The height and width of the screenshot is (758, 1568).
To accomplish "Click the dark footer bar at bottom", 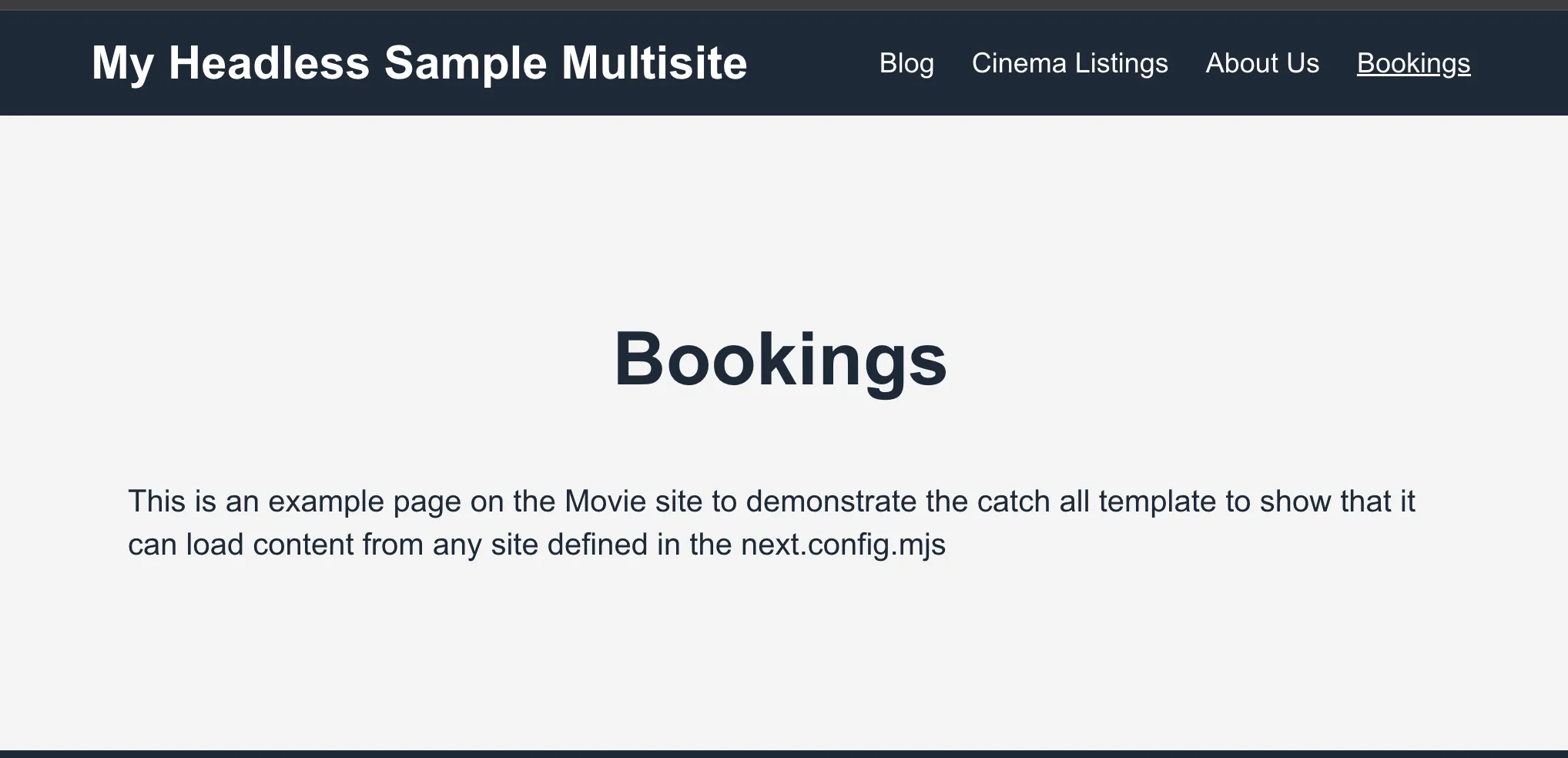I will 784,753.
